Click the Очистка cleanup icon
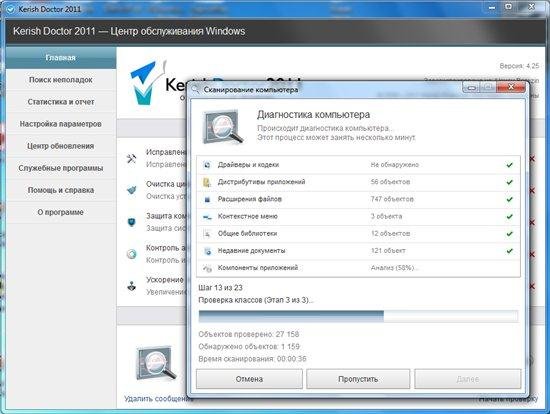Image resolution: width=550 pixels, height=414 pixels. tap(132, 190)
